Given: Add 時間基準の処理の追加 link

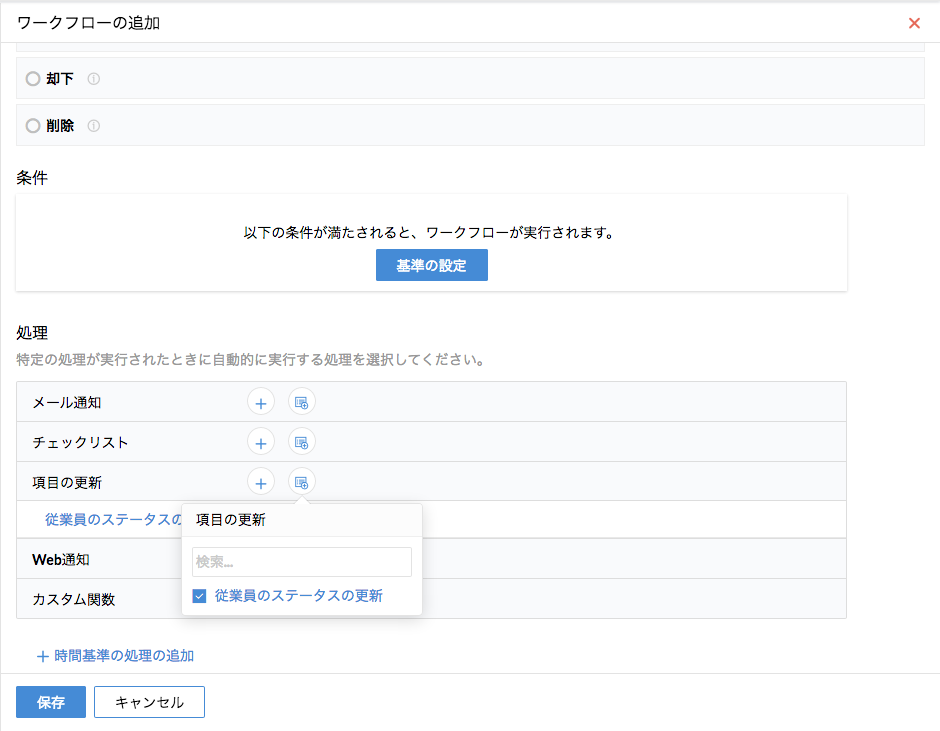Looking at the screenshot, I should click(x=115, y=656).
